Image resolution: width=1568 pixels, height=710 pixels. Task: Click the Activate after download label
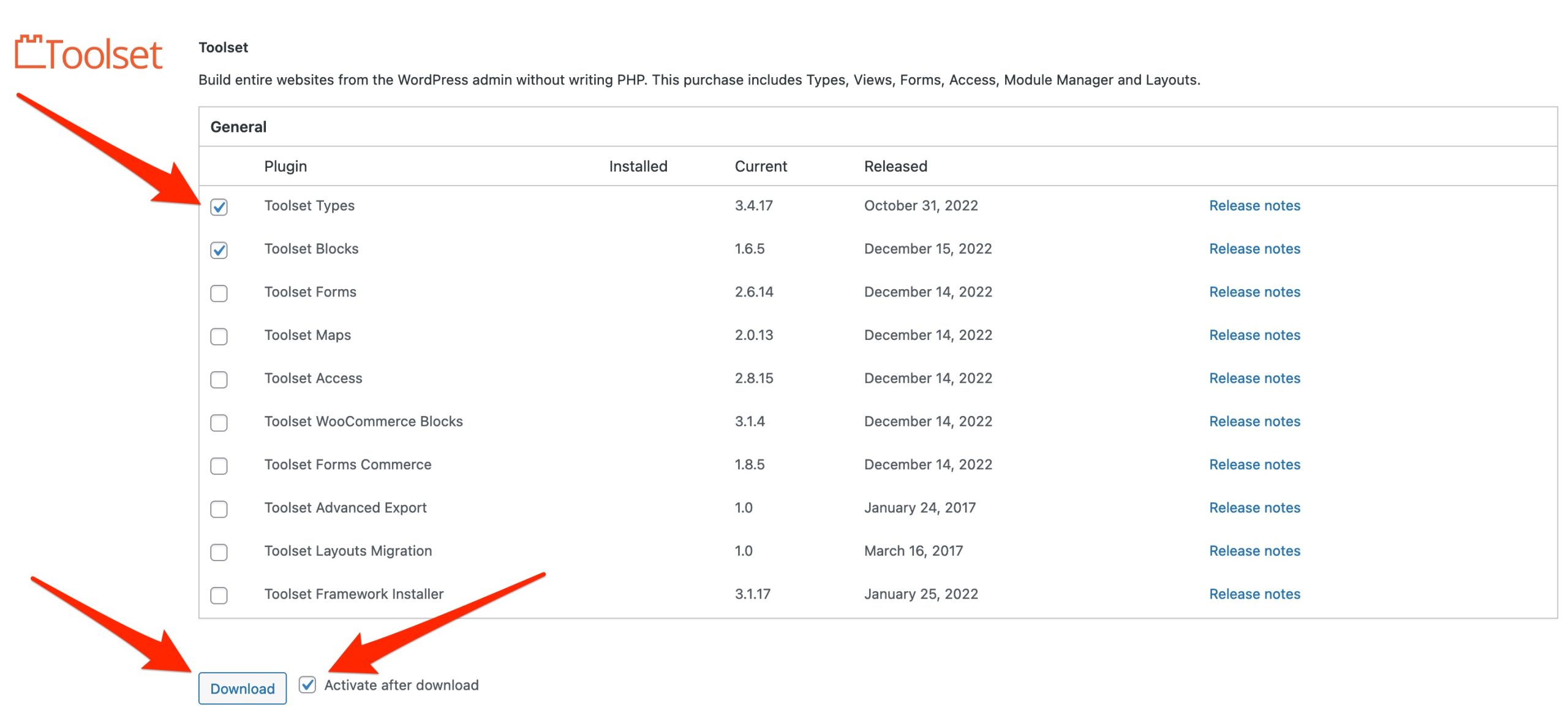(x=401, y=685)
